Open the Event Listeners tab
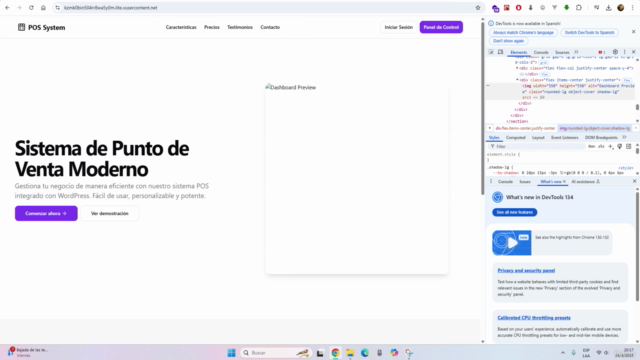Image resolution: width=640 pixels, height=360 pixels. 564,138
